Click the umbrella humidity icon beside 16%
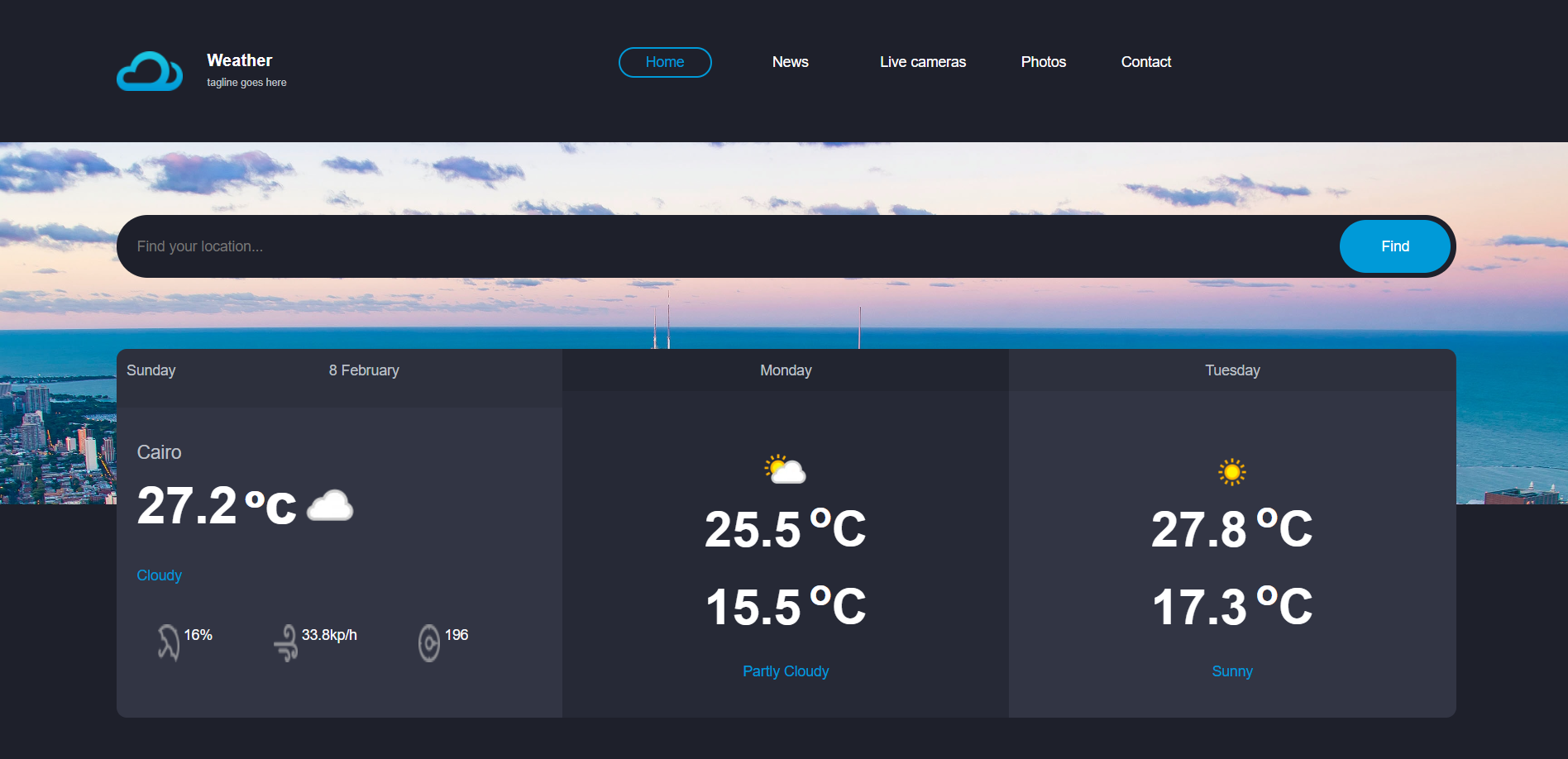This screenshot has width=1568, height=759. (x=168, y=642)
